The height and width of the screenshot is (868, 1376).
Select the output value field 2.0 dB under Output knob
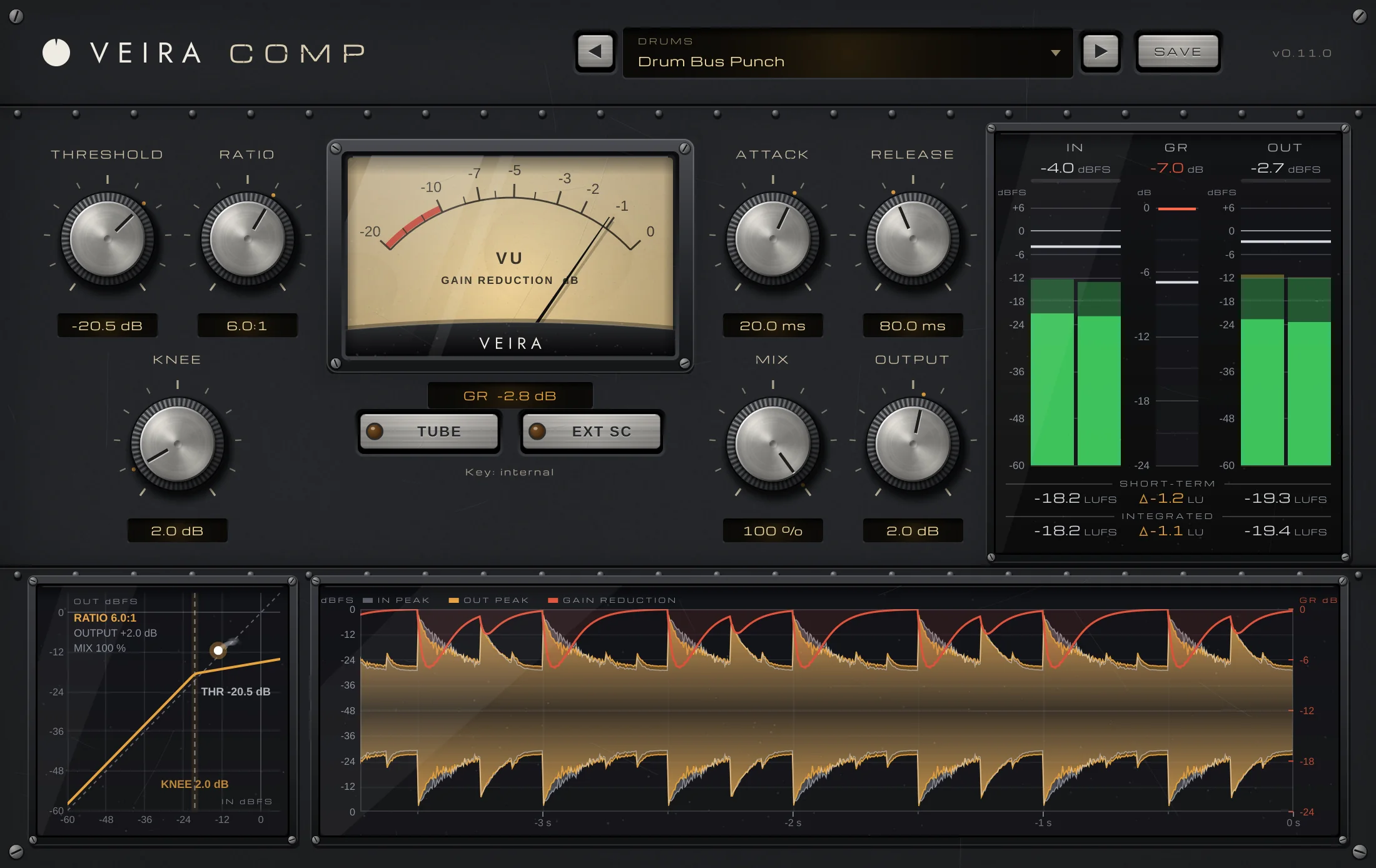pyautogui.click(x=913, y=531)
